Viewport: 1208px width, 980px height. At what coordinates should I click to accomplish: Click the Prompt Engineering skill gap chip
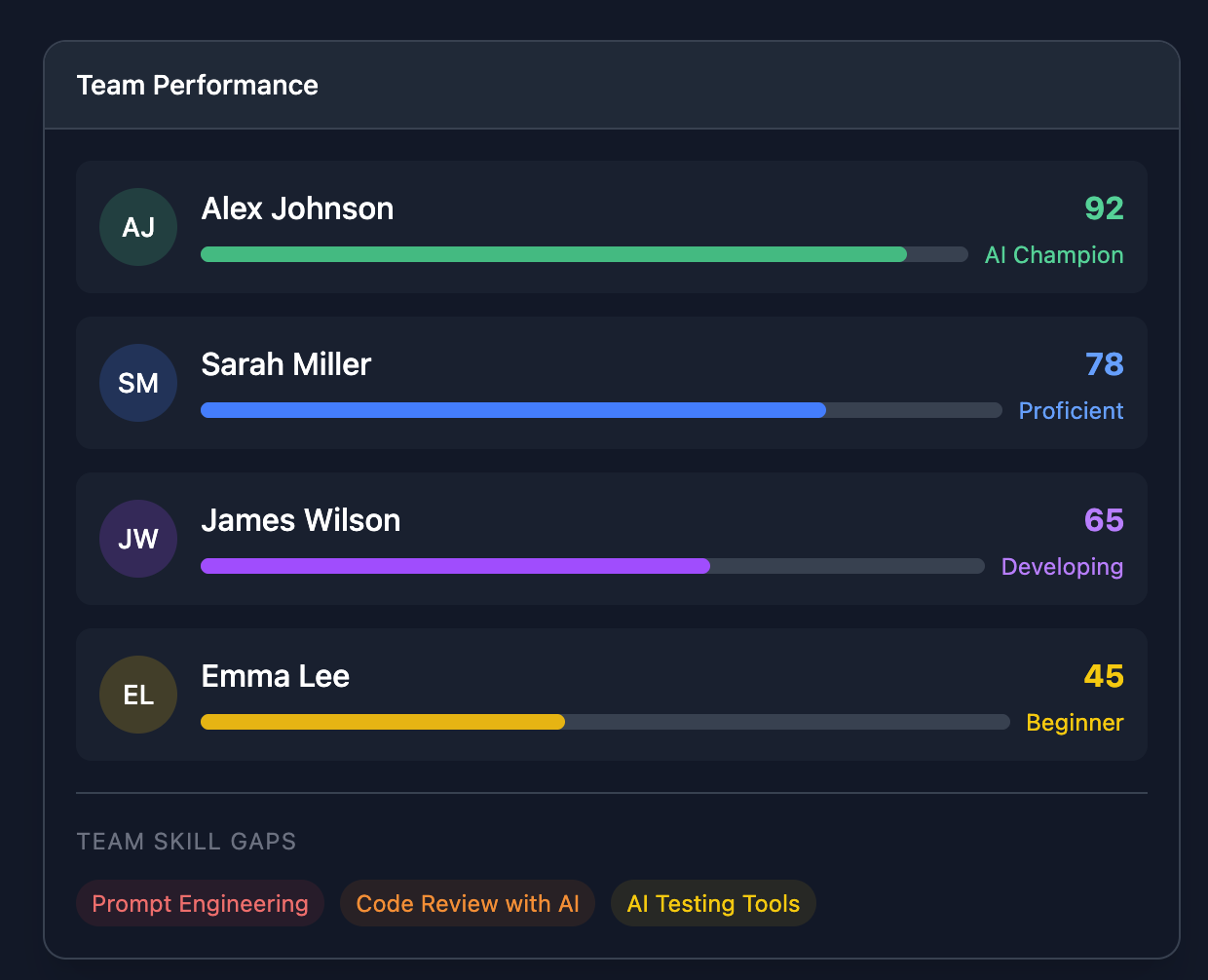(x=200, y=903)
